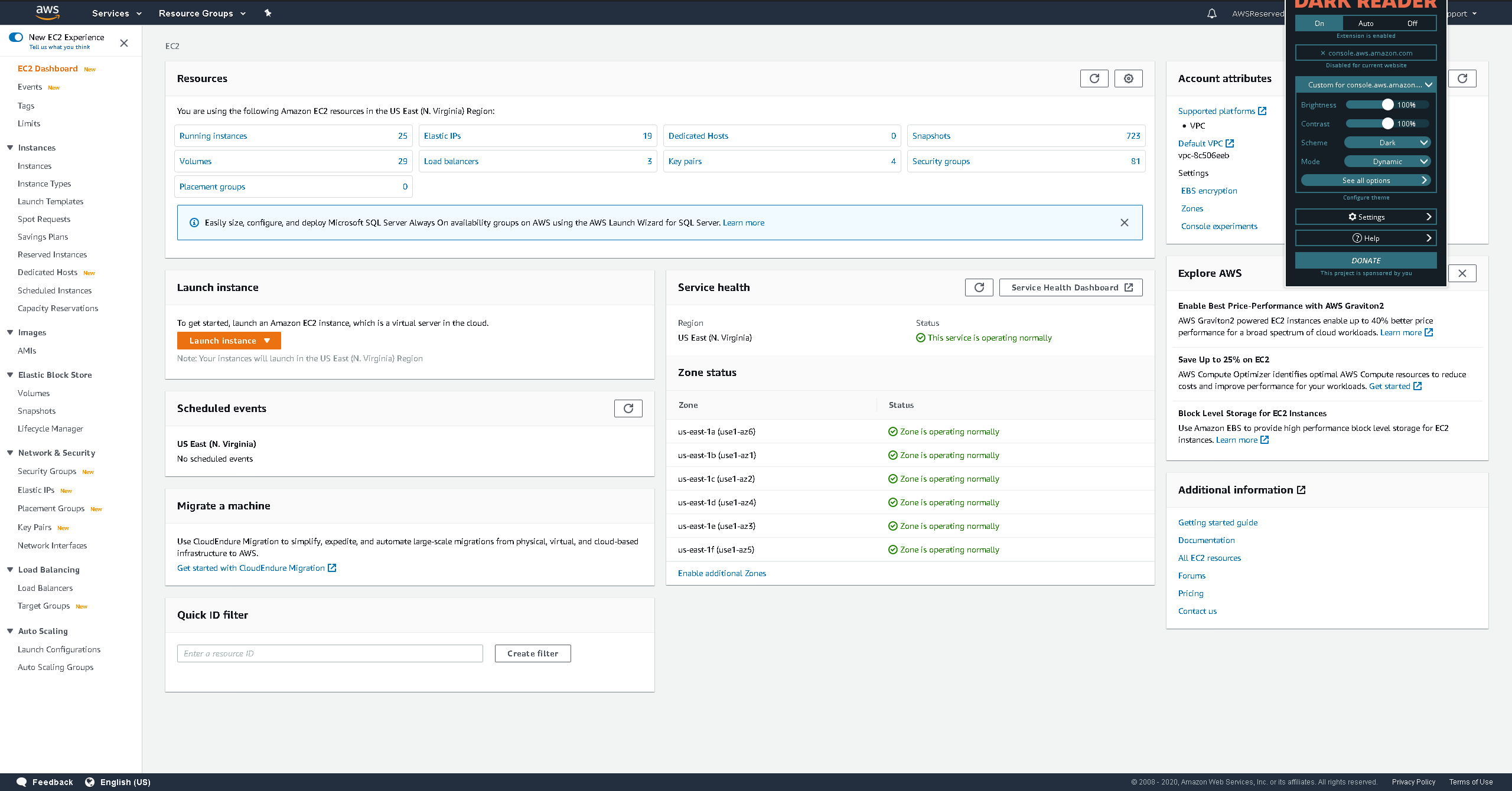This screenshot has width=1512, height=791.
Task: Click the pin shortcut icon in navbar
Action: tap(268, 13)
